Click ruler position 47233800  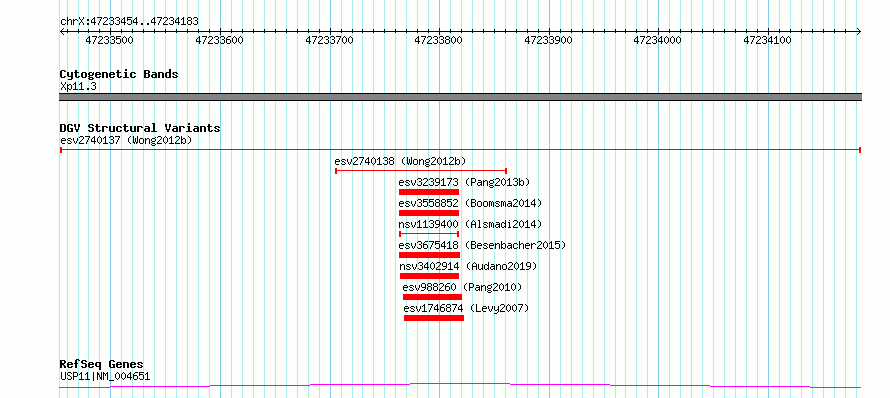[439, 40]
